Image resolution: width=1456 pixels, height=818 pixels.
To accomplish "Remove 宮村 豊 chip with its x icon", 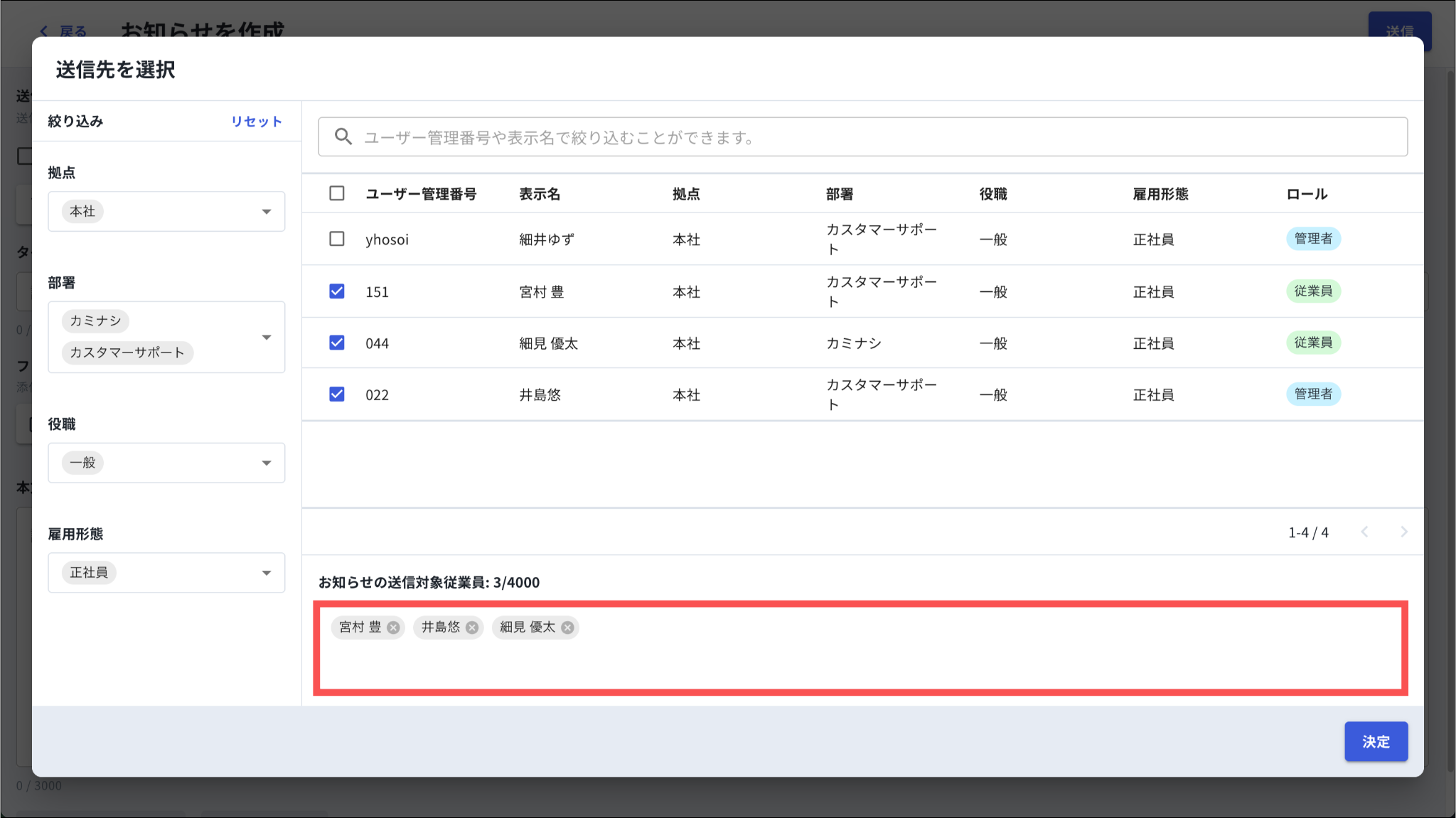I will click(x=393, y=628).
